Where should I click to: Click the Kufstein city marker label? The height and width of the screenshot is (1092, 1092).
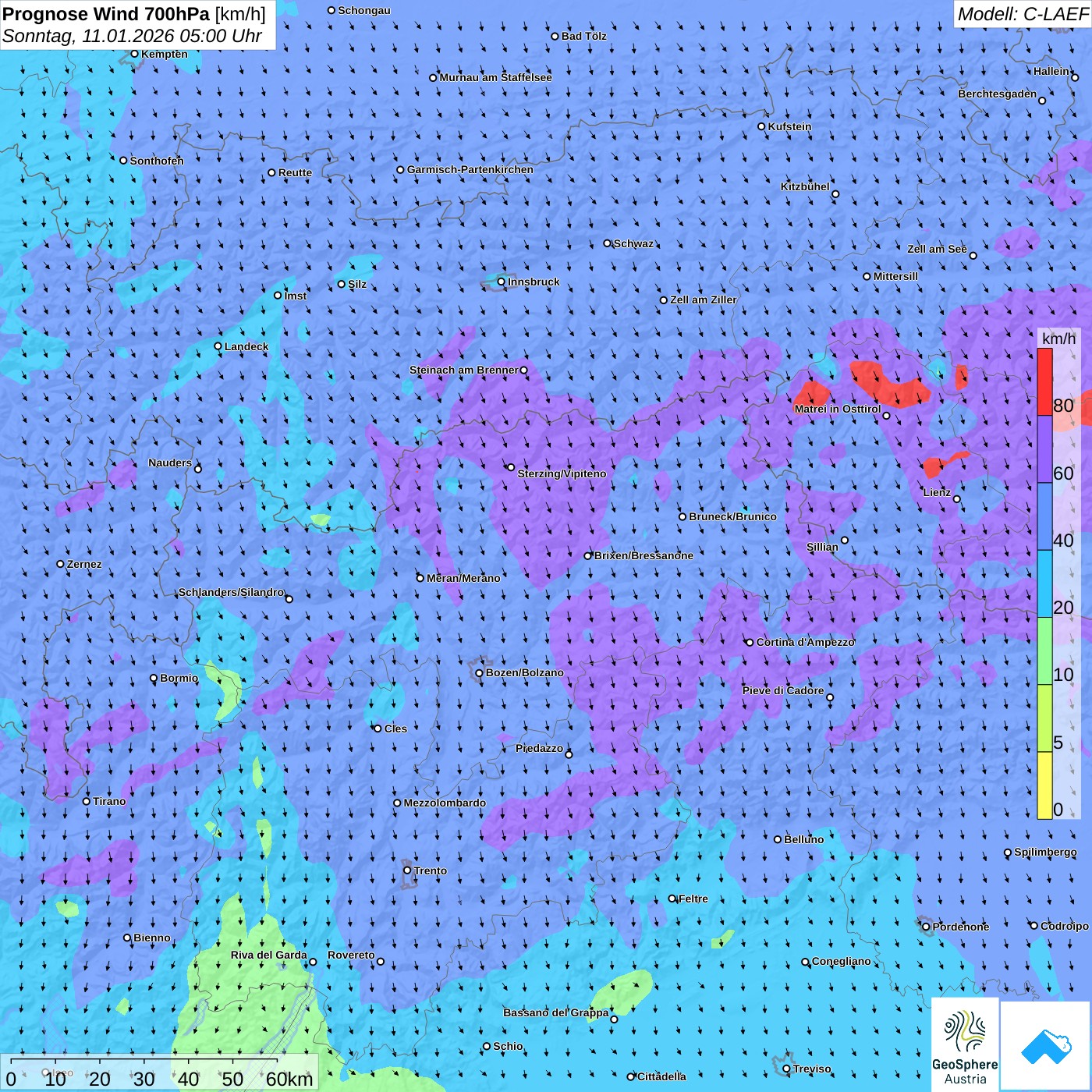point(789,126)
